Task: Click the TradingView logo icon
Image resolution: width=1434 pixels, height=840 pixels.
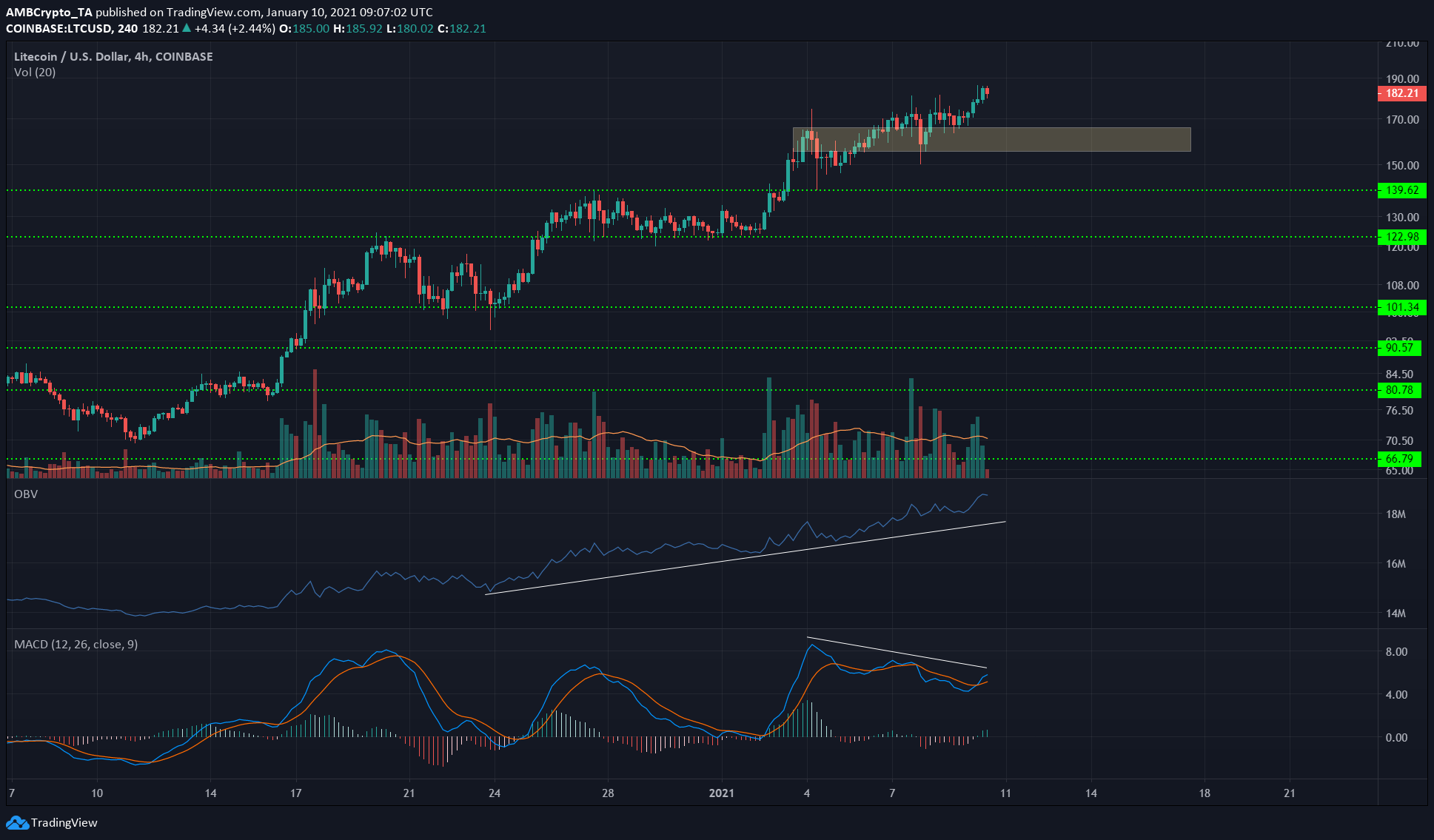Action: point(17,822)
